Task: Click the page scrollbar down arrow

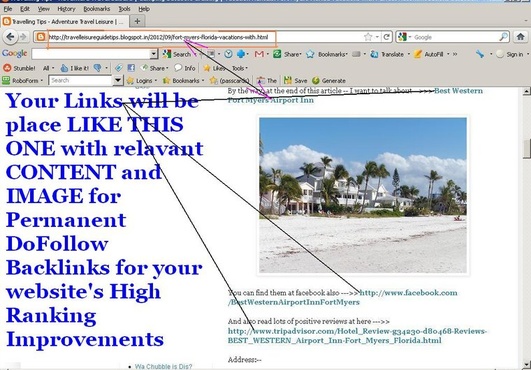Action: click(526, 365)
